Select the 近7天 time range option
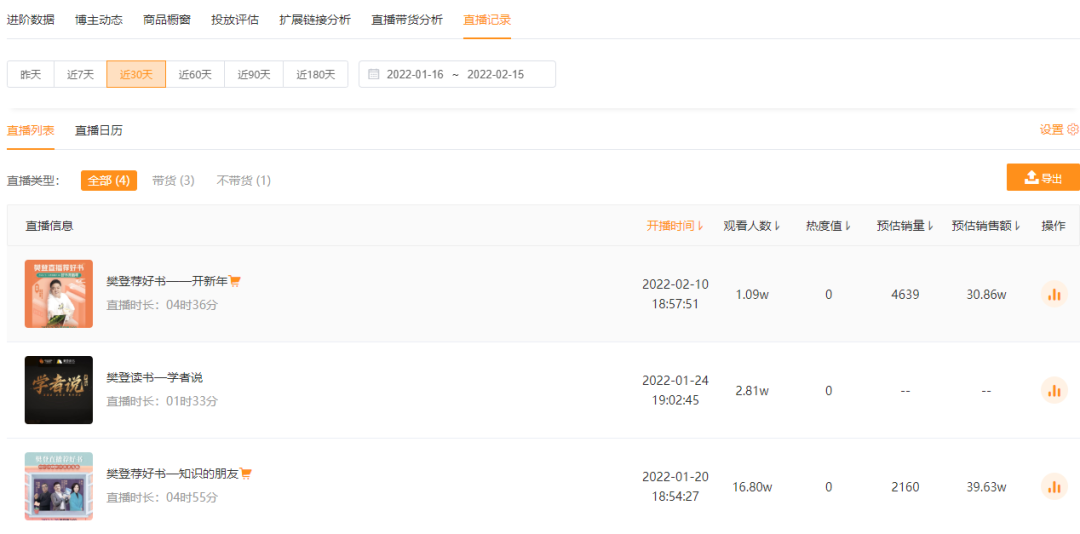This screenshot has width=1080, height=534. pyautogui.click(x=80, y=74)
